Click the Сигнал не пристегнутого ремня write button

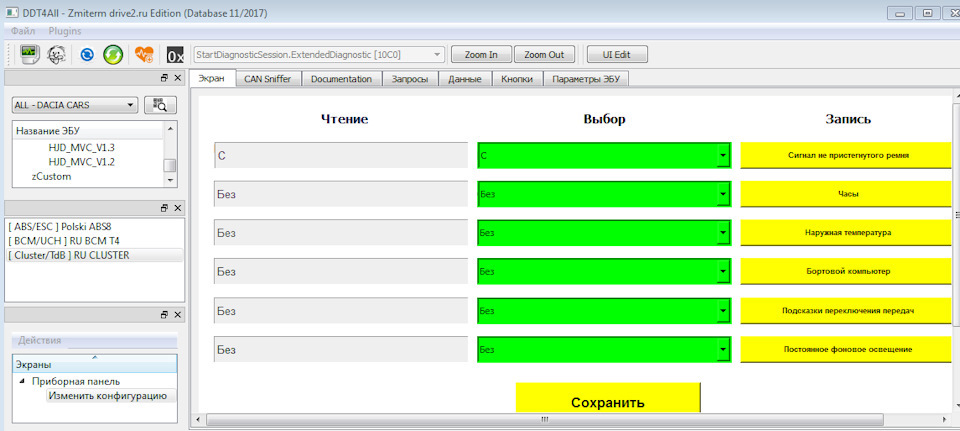point(847,156)
